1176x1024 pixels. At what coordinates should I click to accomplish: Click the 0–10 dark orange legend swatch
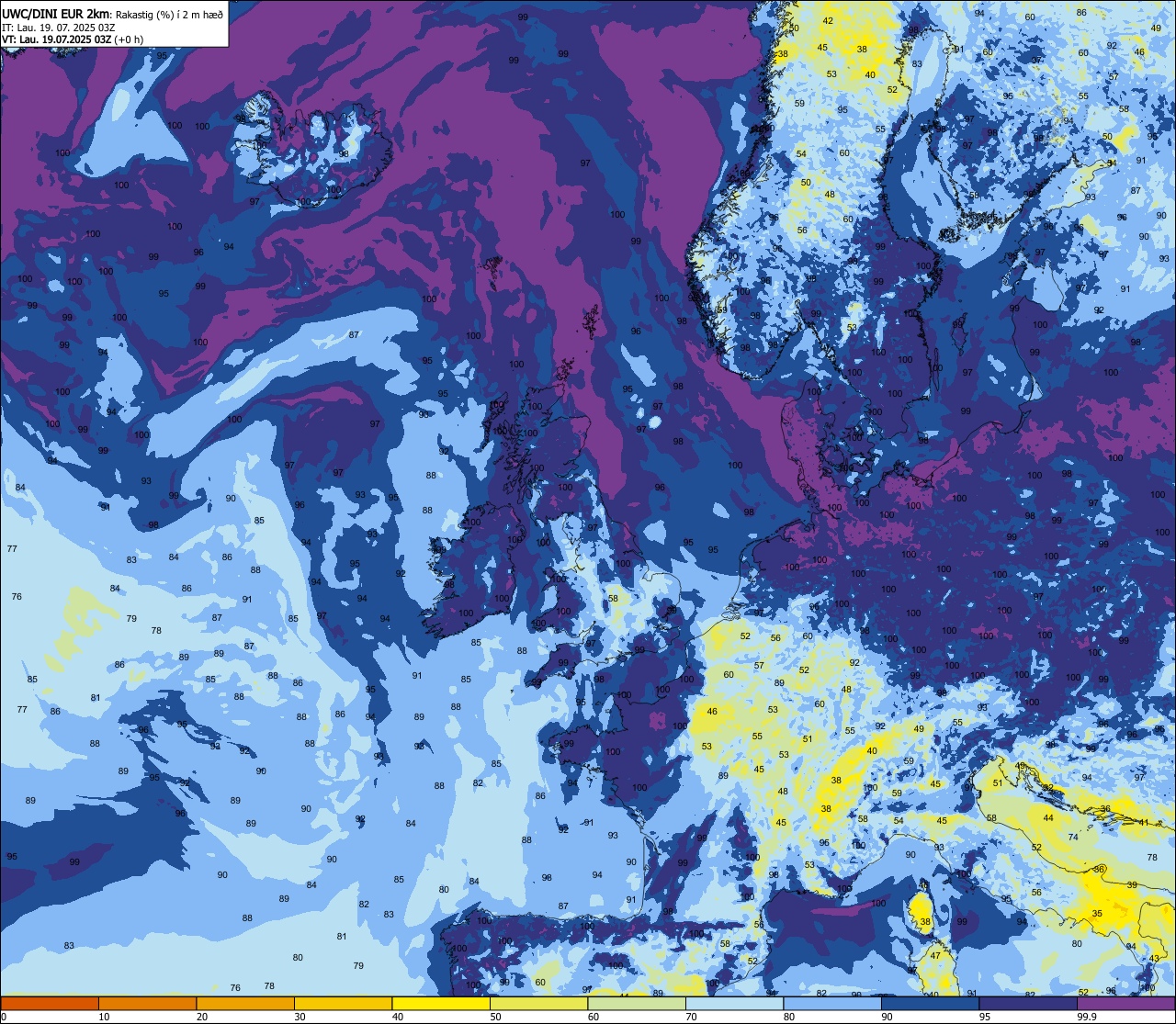click(50, 1003)
